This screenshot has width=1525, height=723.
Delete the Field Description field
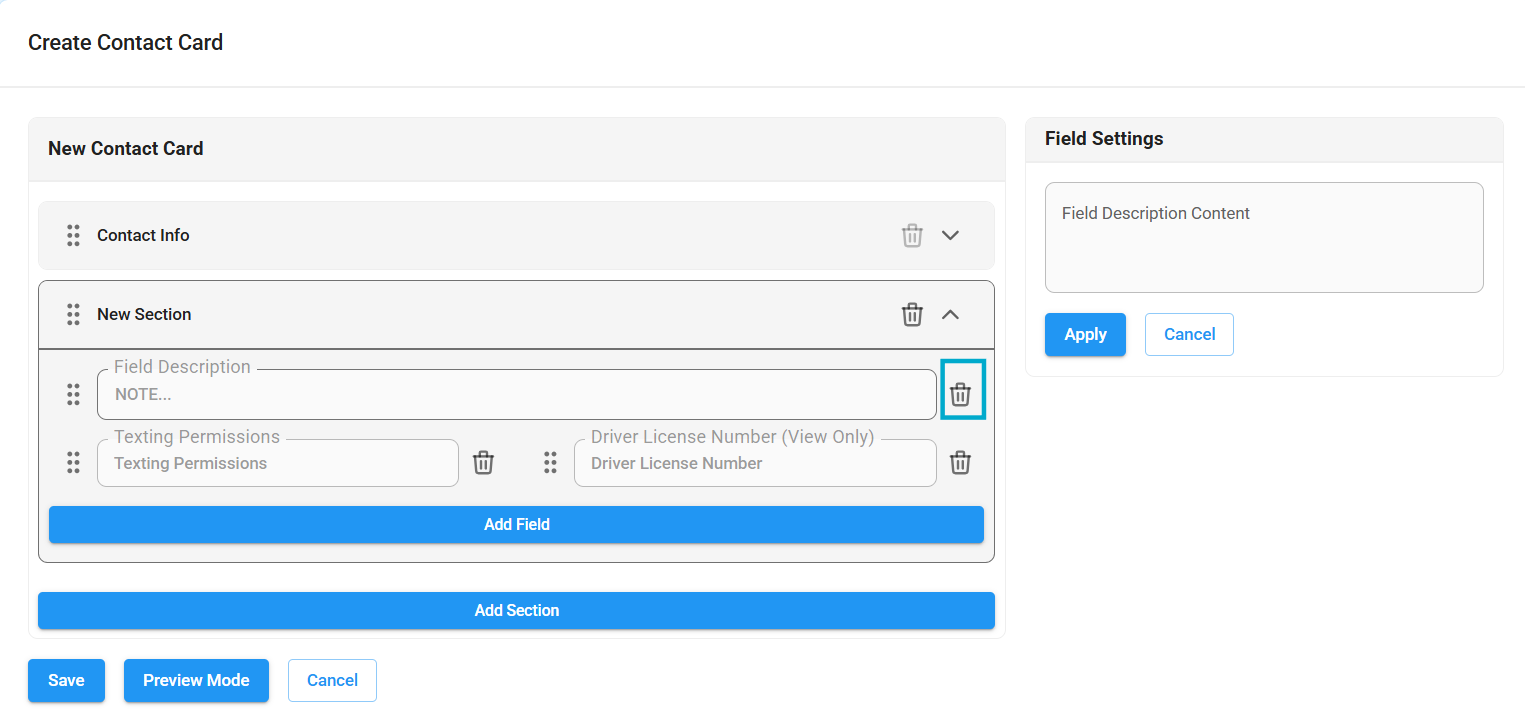960,394
